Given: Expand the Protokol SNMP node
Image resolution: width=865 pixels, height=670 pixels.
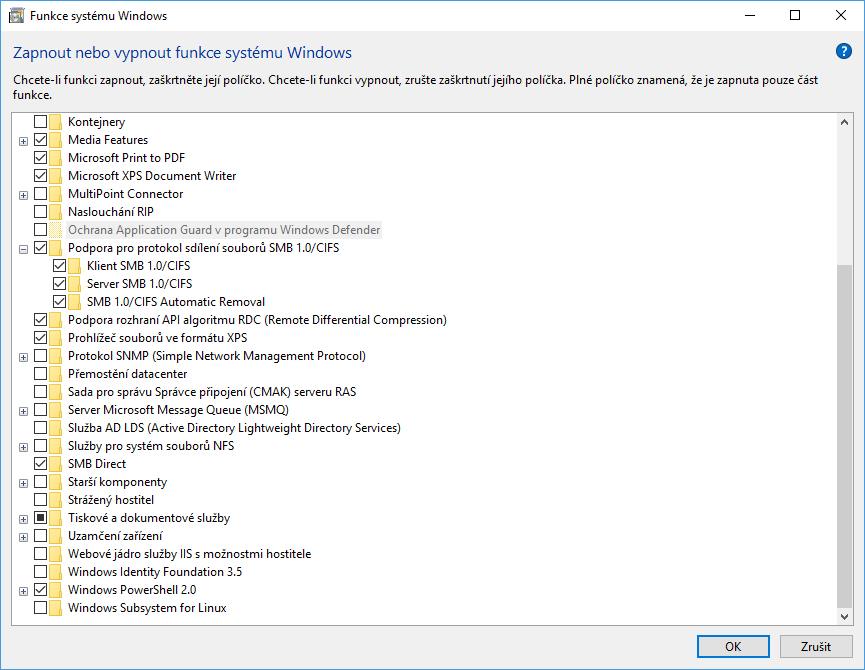Looking at the screenshot, I should (x=23, y=357).
